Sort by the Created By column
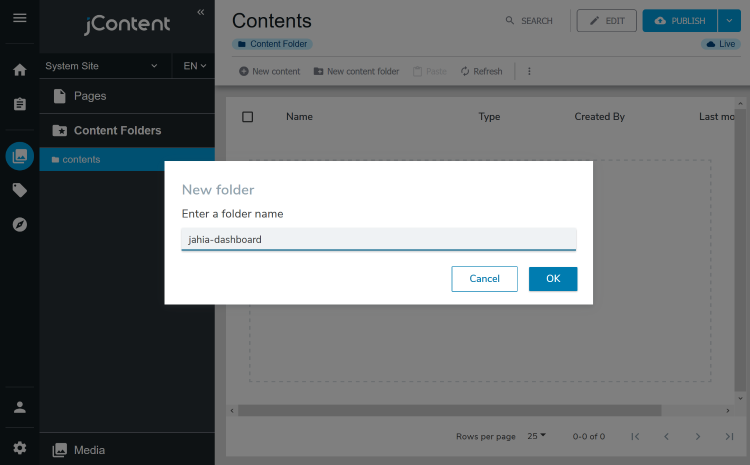Viewport: 750px width, 465px height. (600, 117)
